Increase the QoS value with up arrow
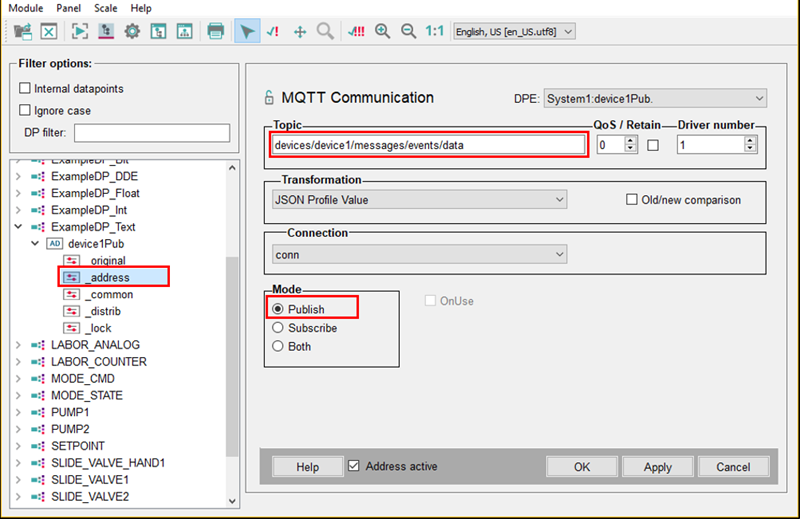This screenshot has height=519, width=800. (631, 140)
